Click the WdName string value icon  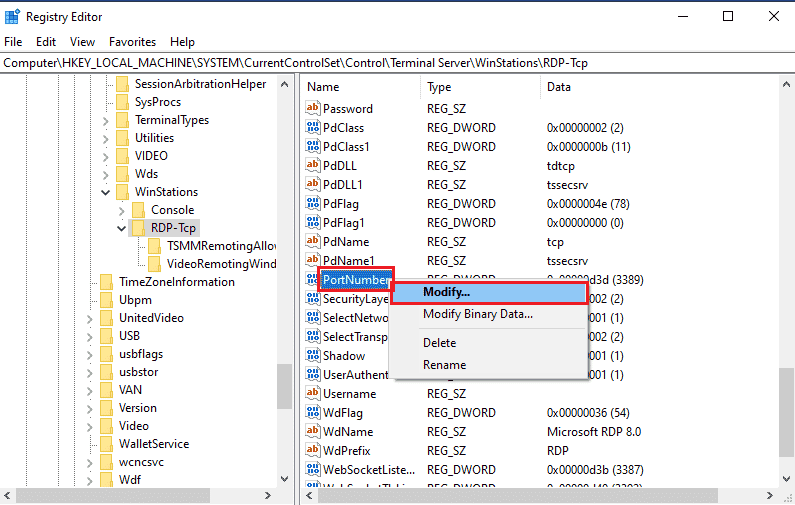[313, 431]
